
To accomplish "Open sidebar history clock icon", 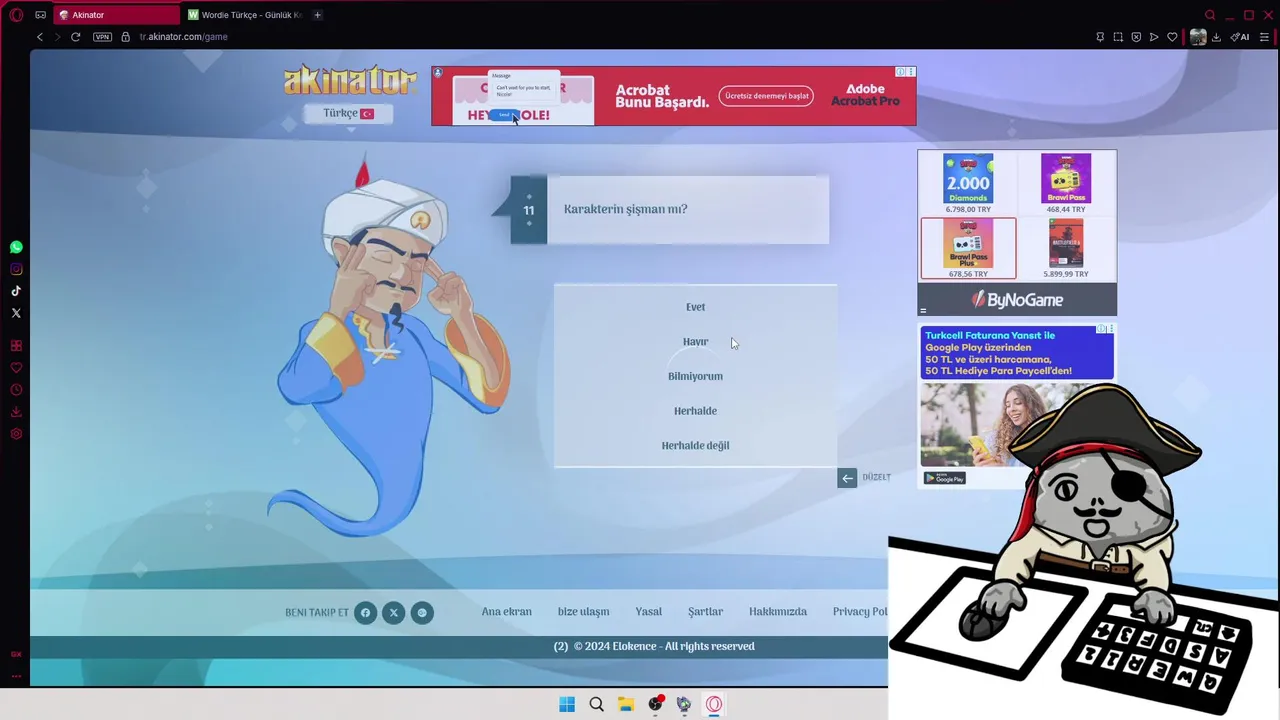I will coord(16,390).
